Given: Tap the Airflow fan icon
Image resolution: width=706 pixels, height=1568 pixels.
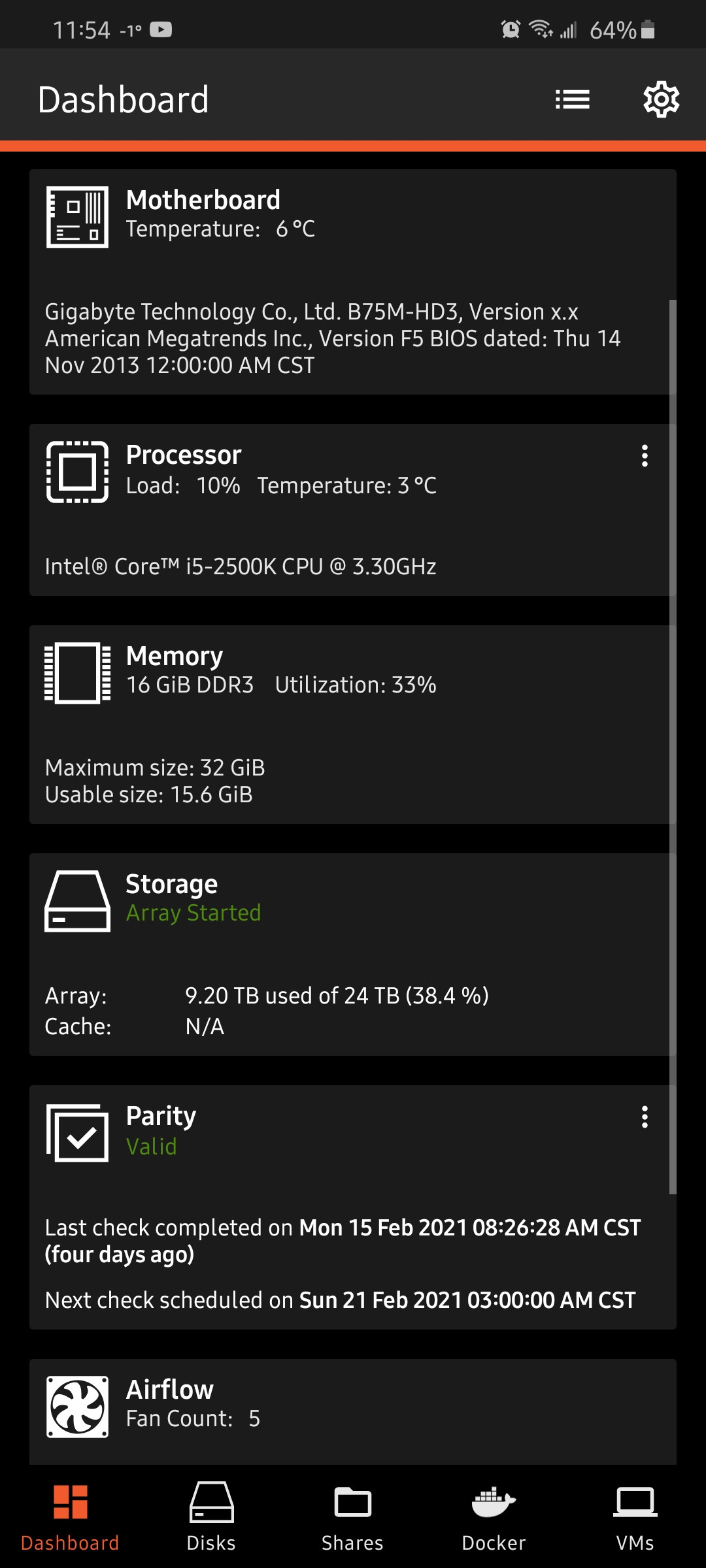Looking at the screenshot, I should pyautogui.click(x=77, y=1407).
